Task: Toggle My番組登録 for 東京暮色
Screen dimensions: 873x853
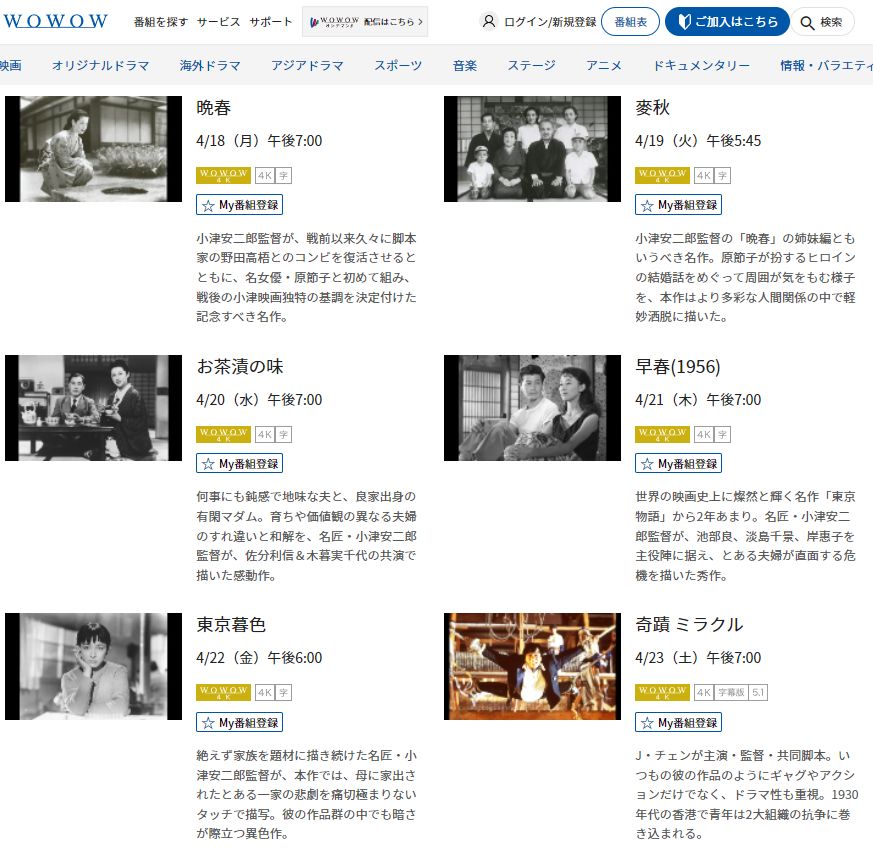Action: tap(239, 722)
